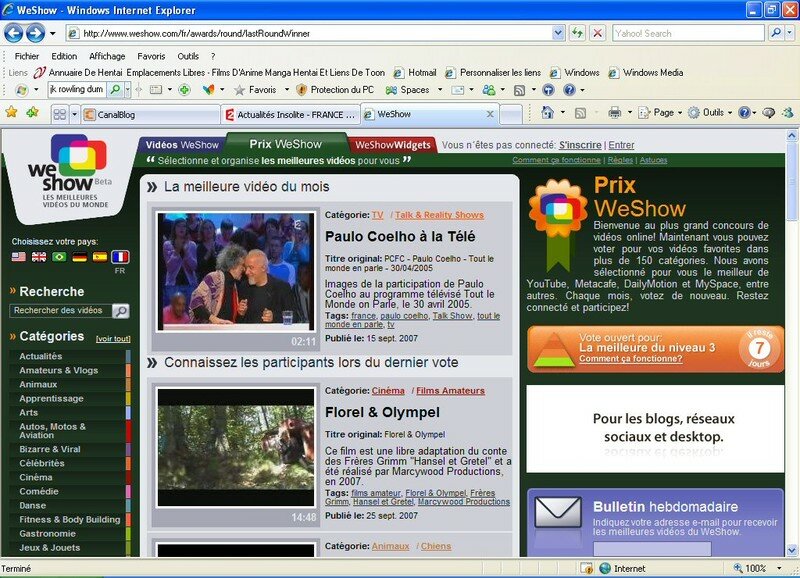Click the Entrer login link
The width and height of the screenshot is (800, 578).
point(621,145)
